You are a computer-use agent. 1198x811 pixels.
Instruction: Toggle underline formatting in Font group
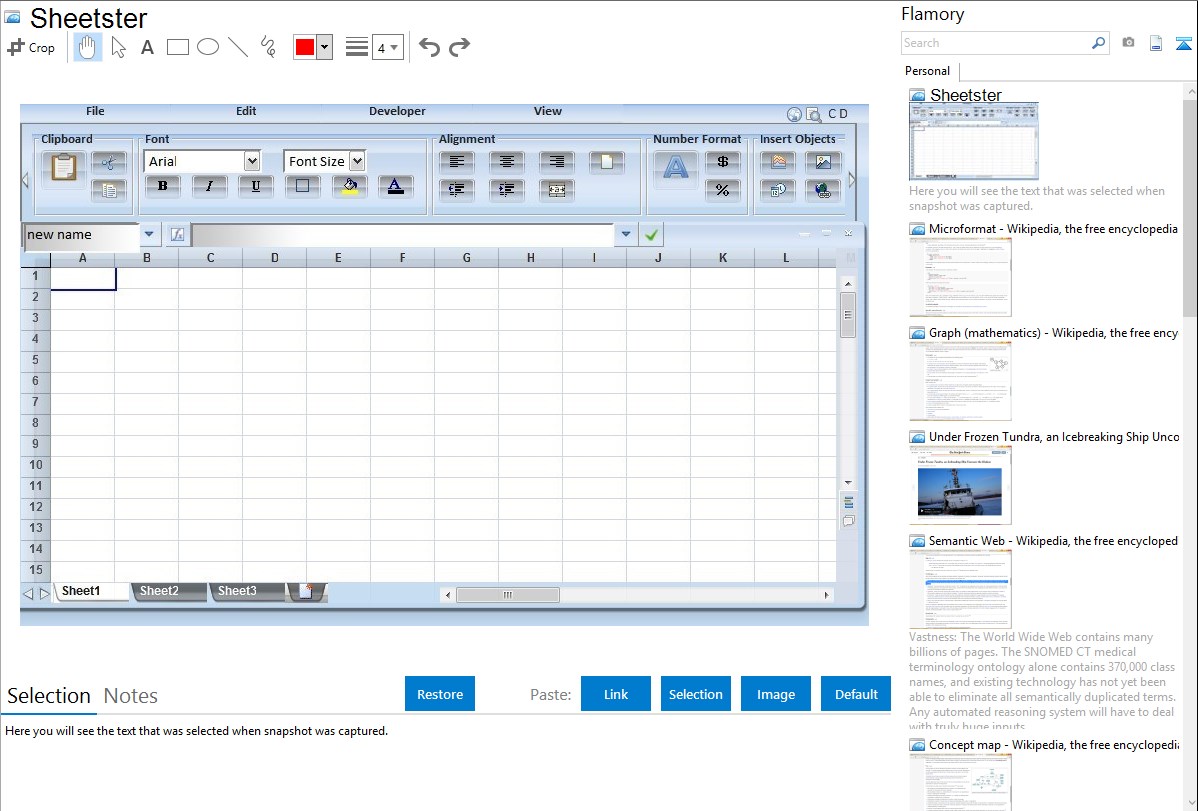[x=256, y=186]
